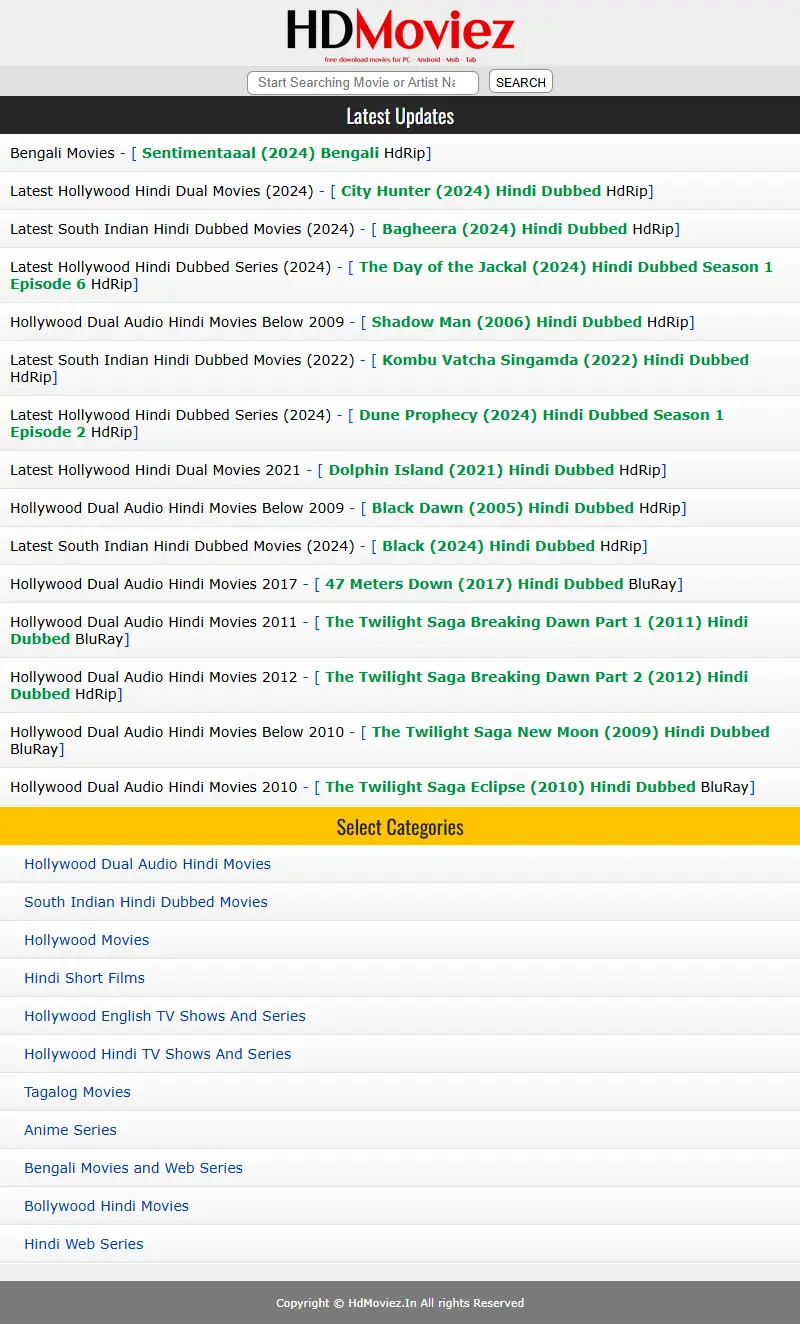Click the SEARCH button
800x1324 pixels.
(x=521, y=82)
